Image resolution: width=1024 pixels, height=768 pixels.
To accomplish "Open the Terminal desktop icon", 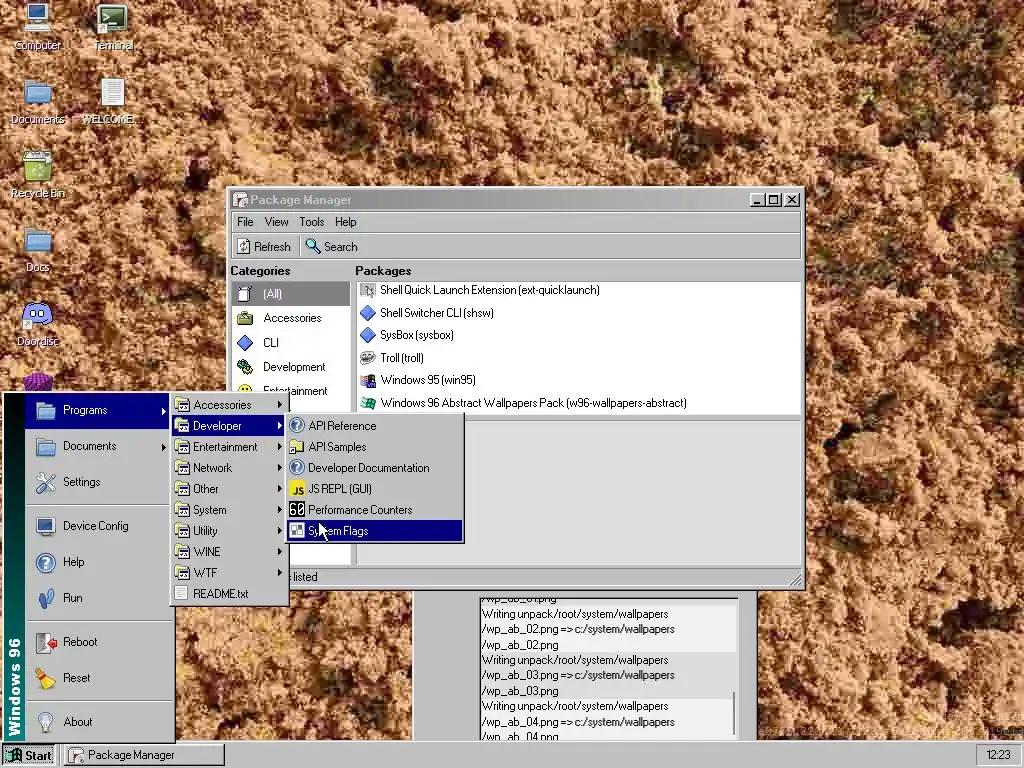I will pyautogui.click(x=112, y=26).
